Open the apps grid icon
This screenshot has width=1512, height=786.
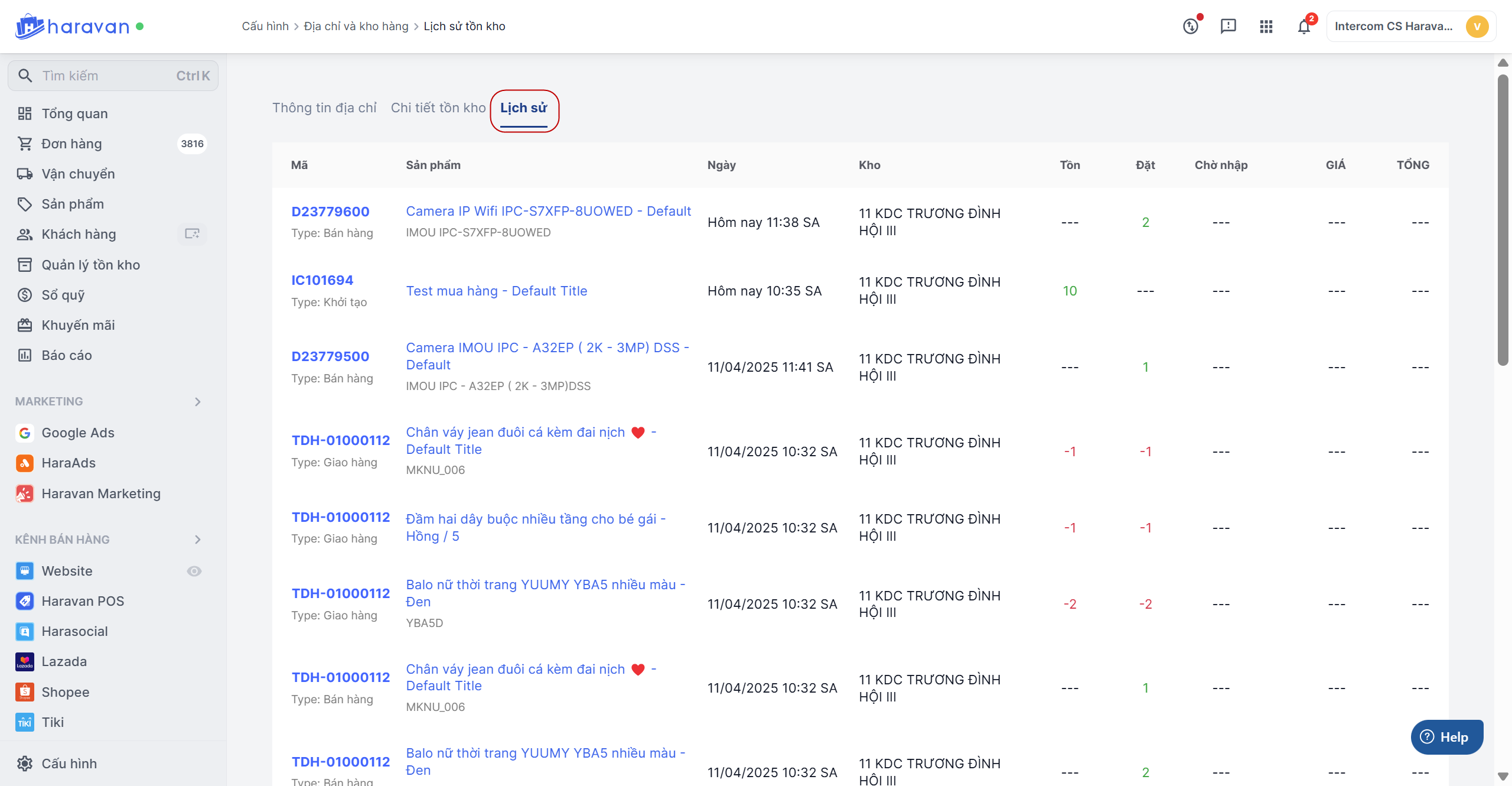1266,27
